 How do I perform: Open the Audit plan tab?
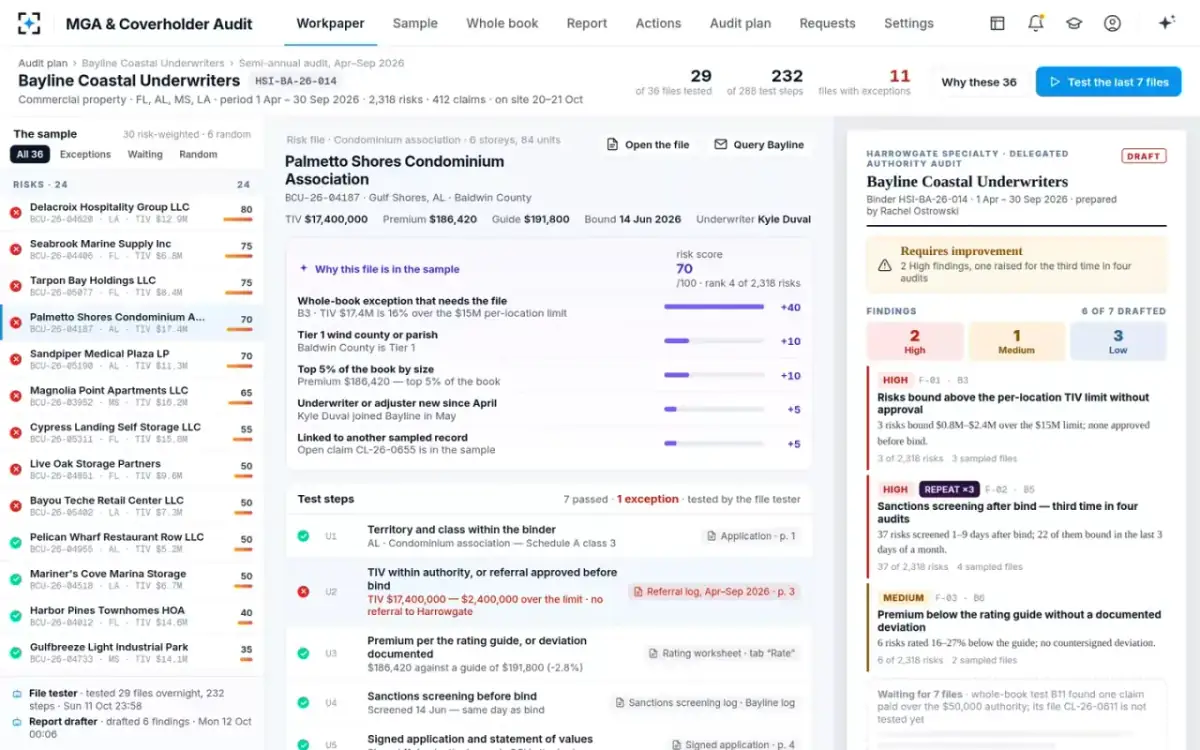pos(740,23)
